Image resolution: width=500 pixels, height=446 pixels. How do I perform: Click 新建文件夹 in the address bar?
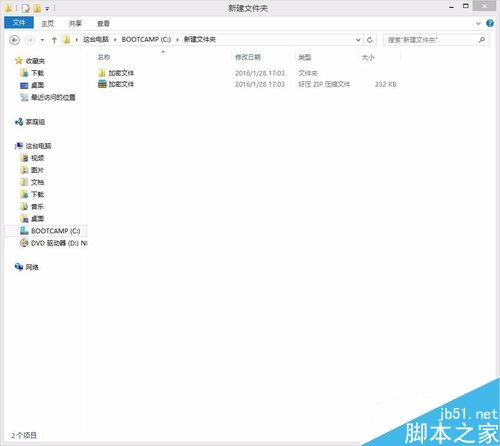[x=200, y=39]
